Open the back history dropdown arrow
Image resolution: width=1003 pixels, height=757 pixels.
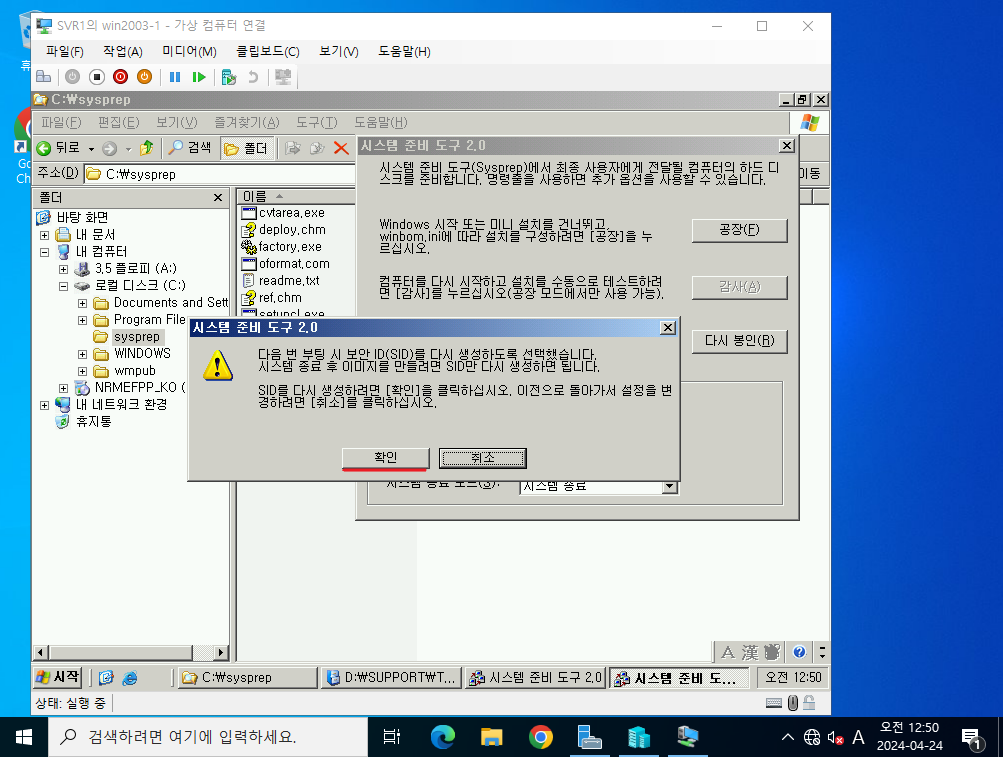[x=91, y=149]
